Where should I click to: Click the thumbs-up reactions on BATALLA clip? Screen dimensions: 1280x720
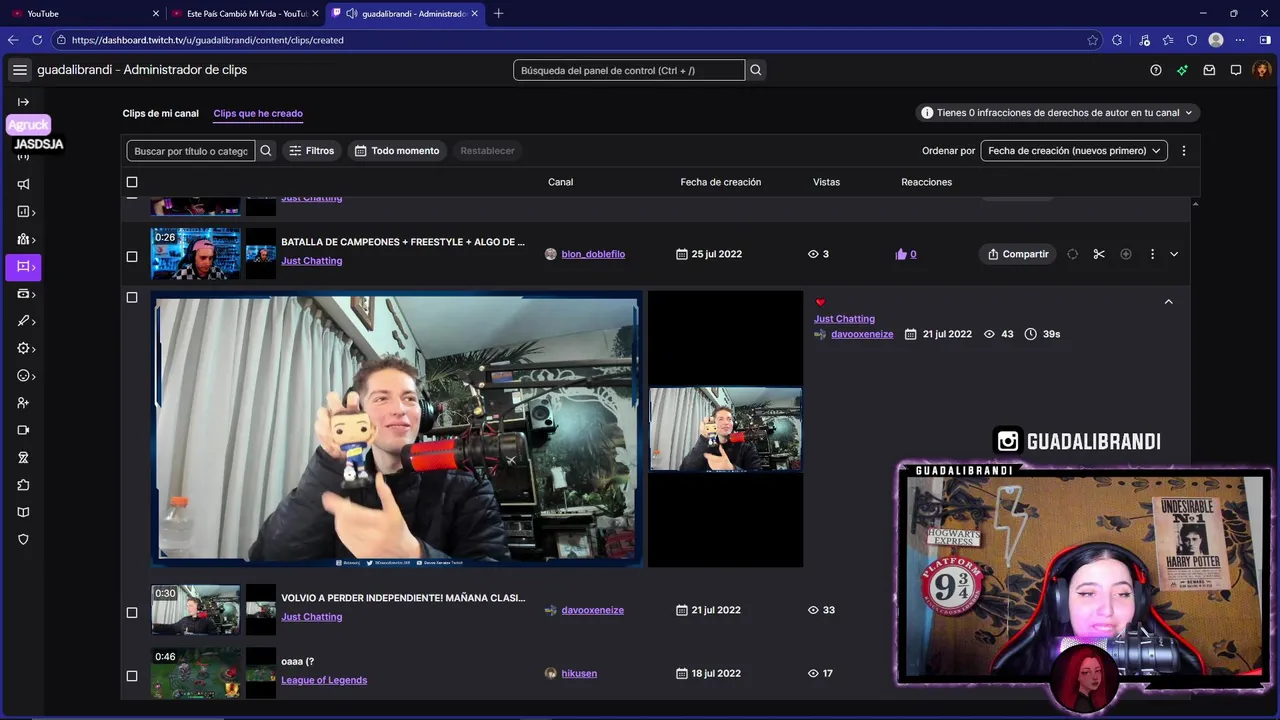(x=906, y=254)
